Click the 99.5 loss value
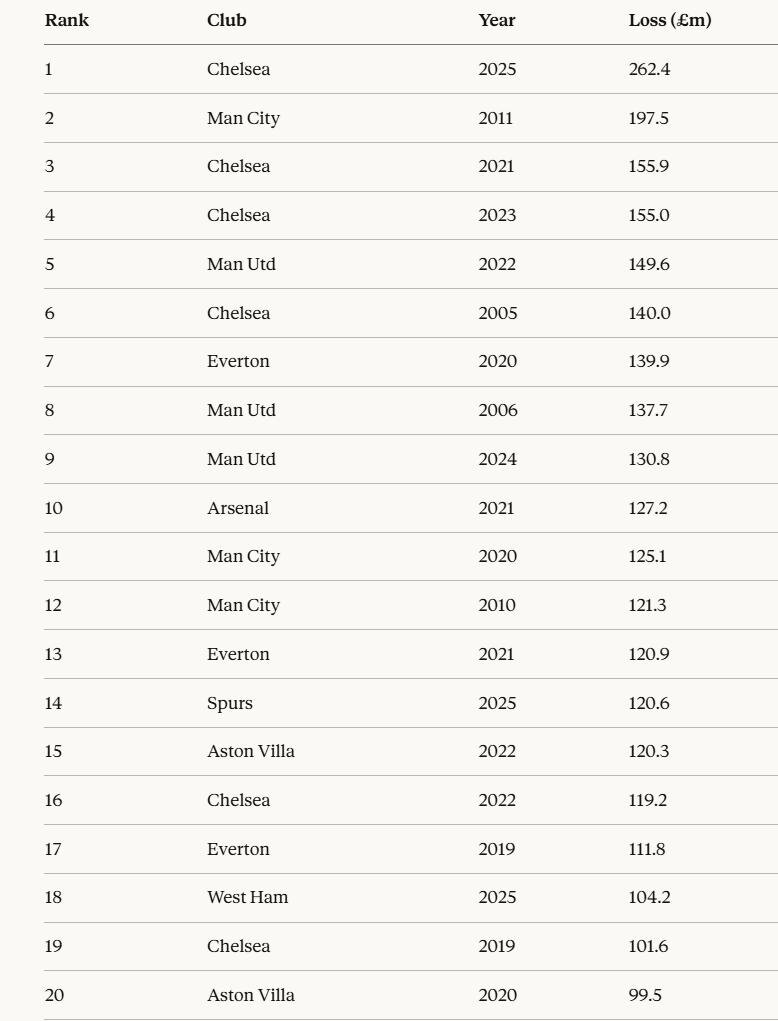Image resolution: width=778 pixels, height=1021 pixels. 645,995
